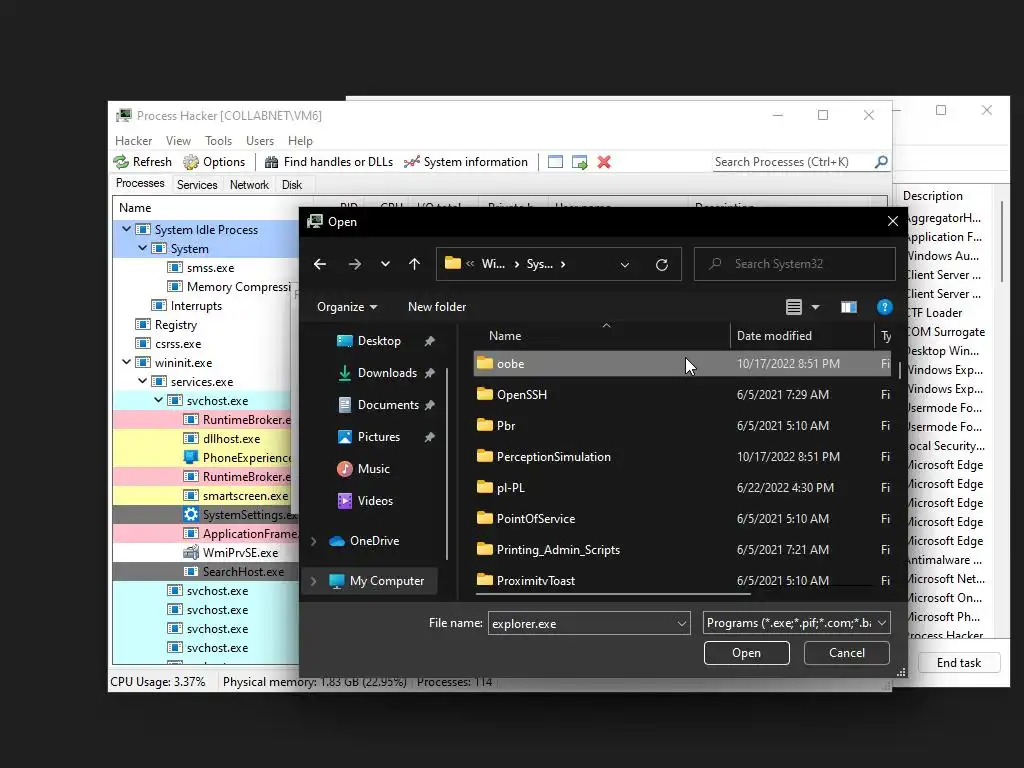Collapse the services.exe tree node
The image size is (1024, 768).
142,381
